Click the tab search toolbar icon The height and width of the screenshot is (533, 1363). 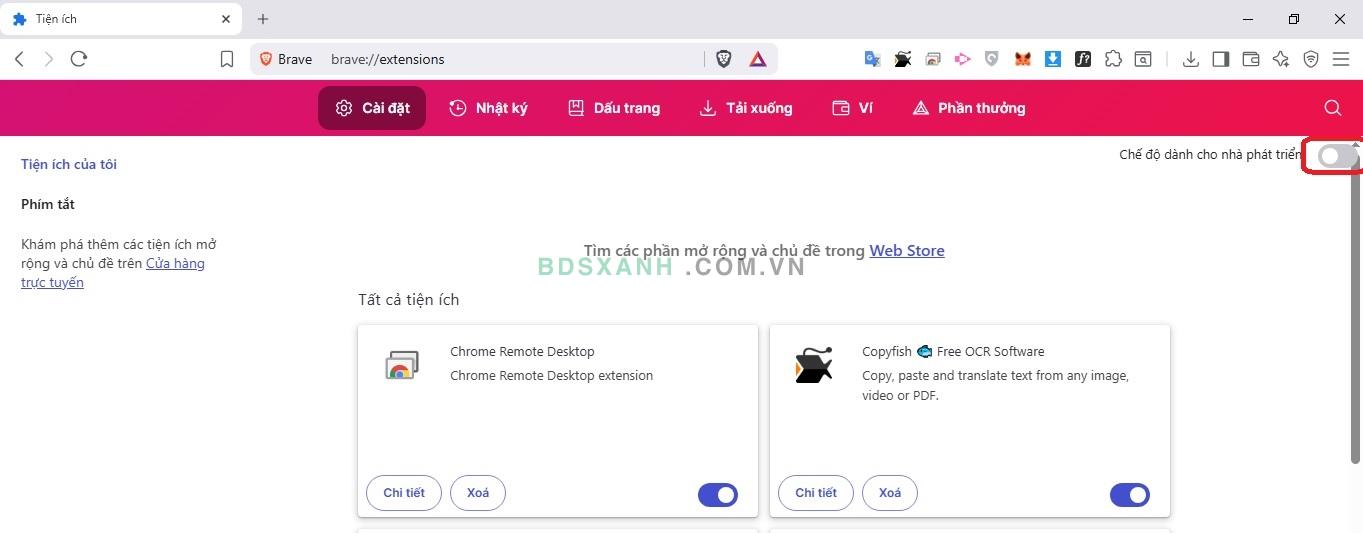pos(1143,59)
